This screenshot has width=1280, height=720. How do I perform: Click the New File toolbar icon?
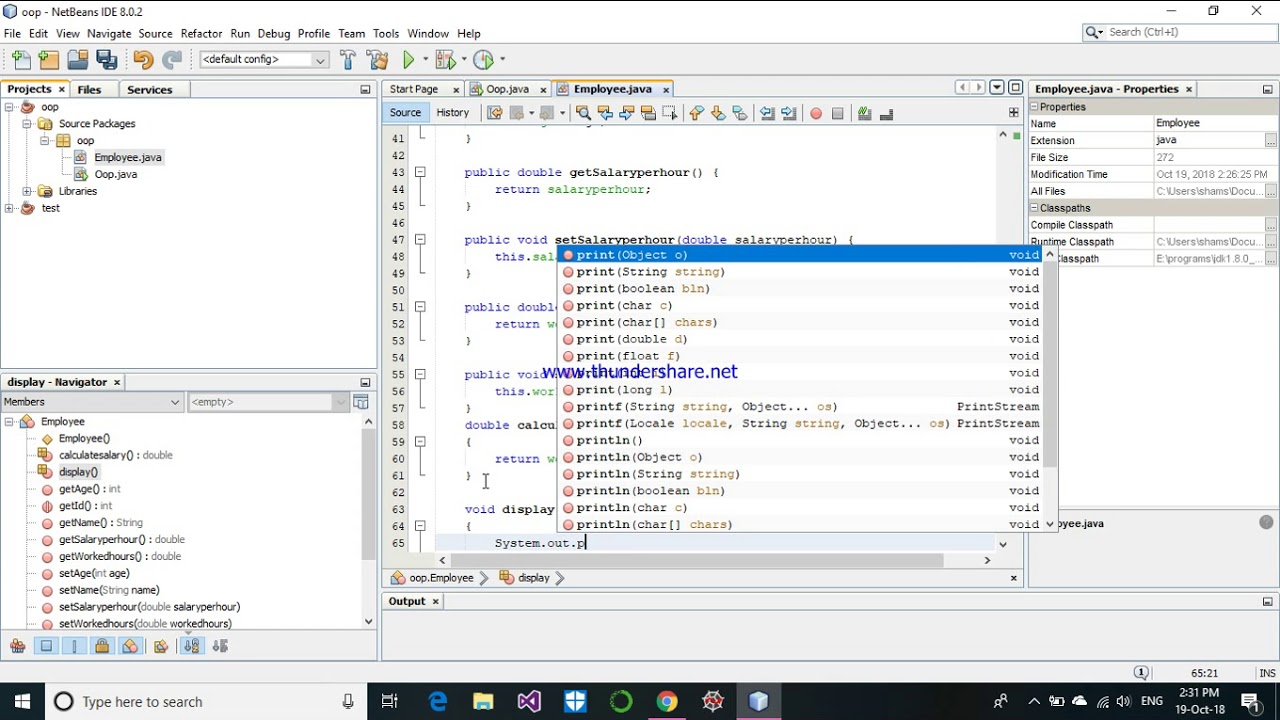21,60
